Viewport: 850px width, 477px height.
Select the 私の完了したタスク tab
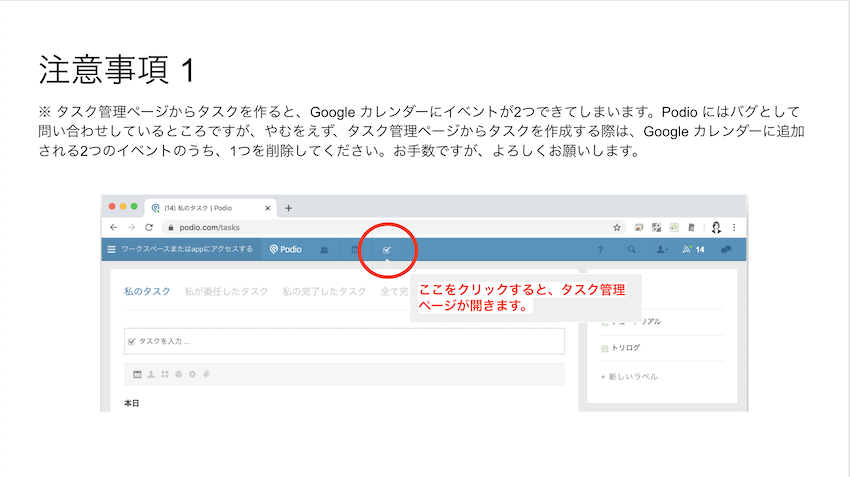click(323, 291)
